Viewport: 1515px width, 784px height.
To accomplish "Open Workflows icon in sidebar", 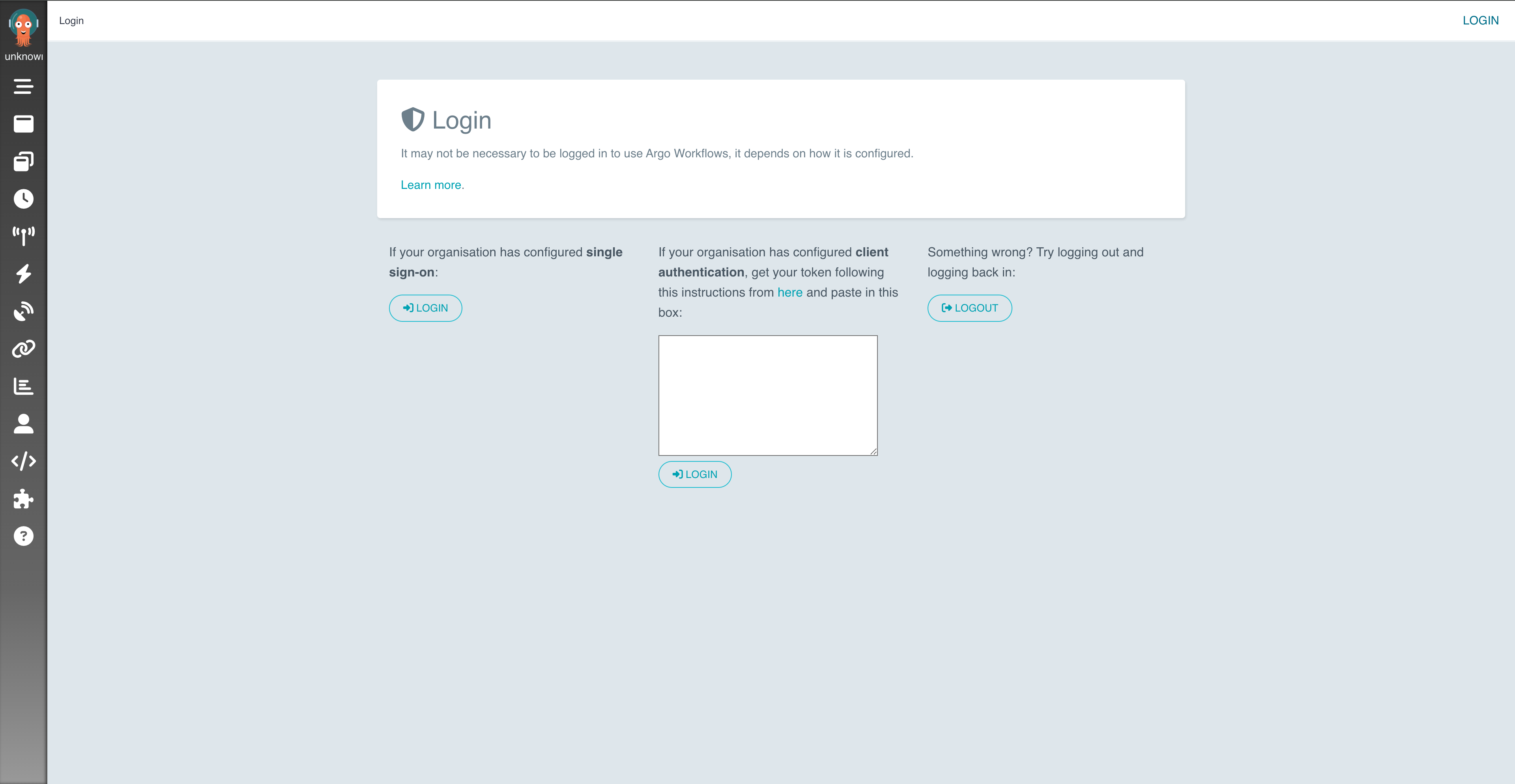I will [x=24, y=124].
